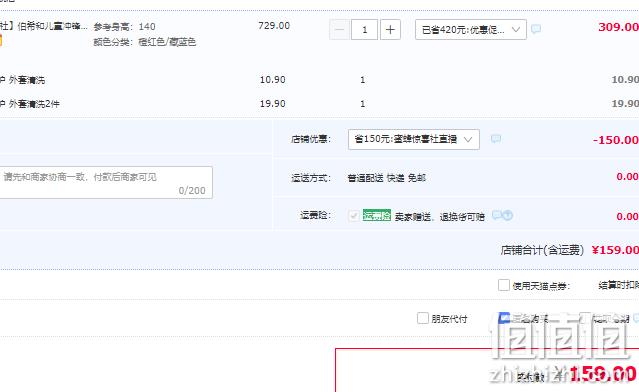
Task: Click the comment bubble icon beside the 省150元 dropdown
Action: point(496,139)
